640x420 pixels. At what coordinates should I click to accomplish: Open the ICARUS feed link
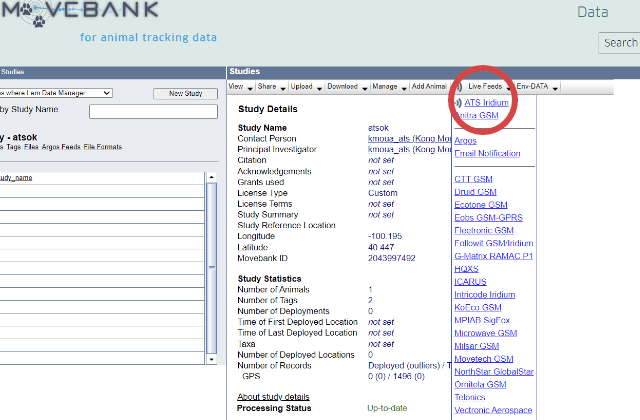[x=470, y=282]
